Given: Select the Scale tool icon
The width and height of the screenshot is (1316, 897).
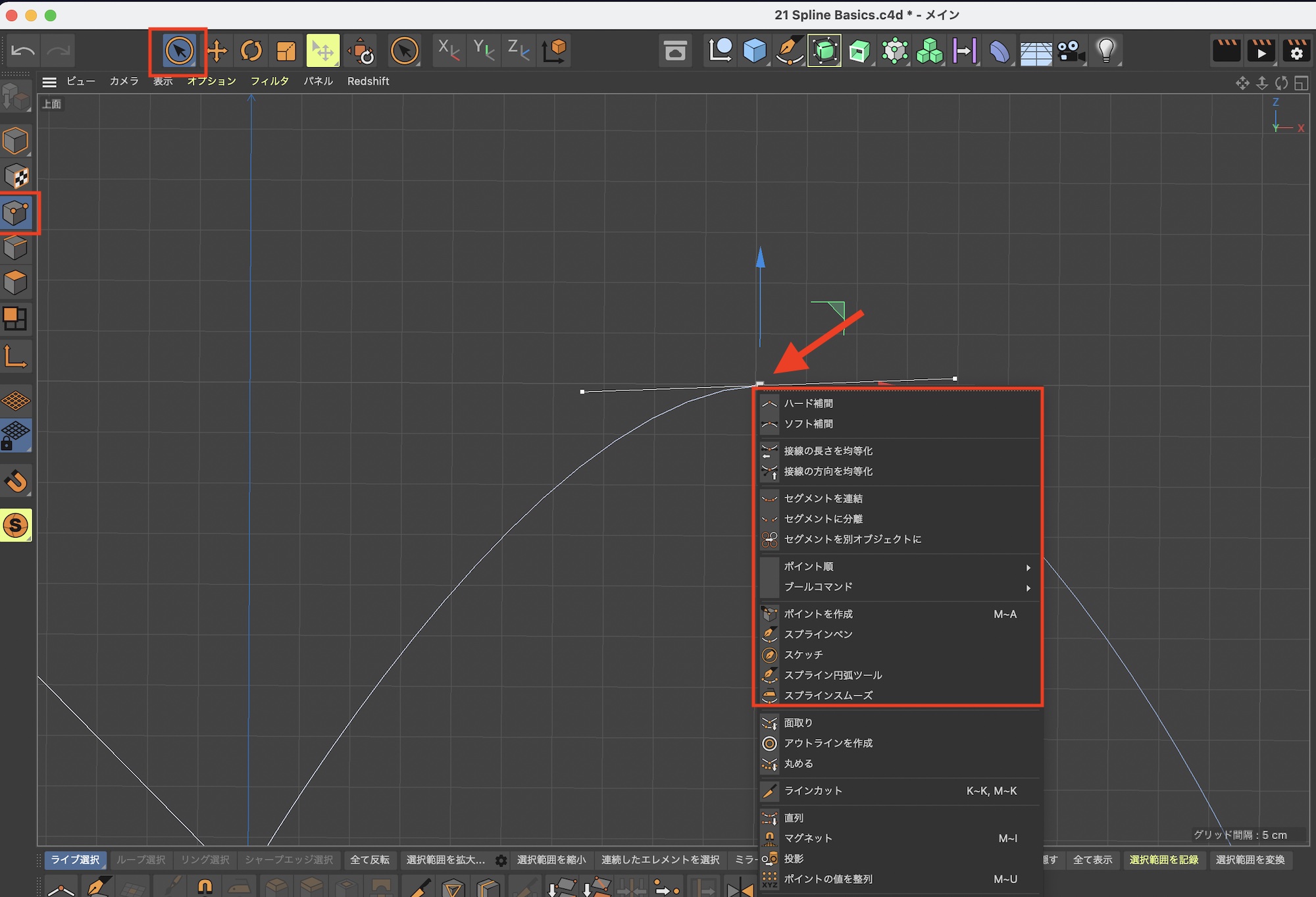Looking at the screenshot, I should pyautogui.click(x=286, y=51).
